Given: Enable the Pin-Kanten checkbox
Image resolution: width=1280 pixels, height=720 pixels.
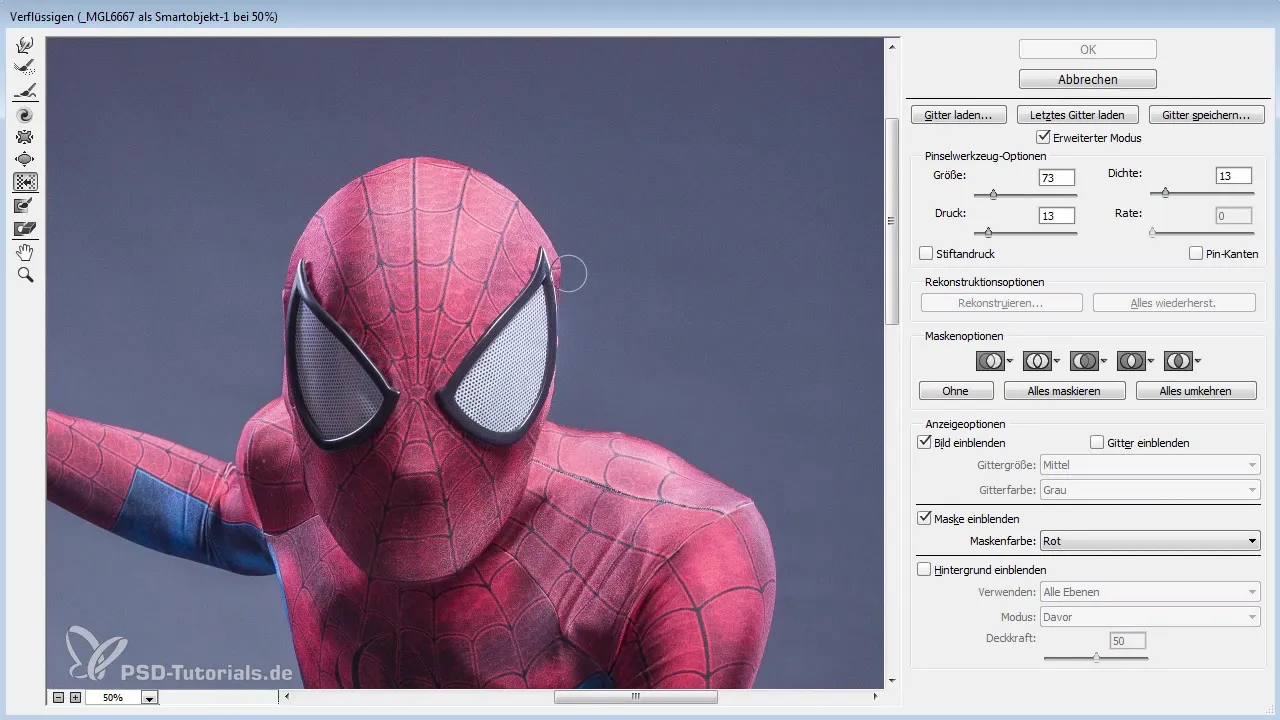Looking at the screenshot, I should 1196,254.
